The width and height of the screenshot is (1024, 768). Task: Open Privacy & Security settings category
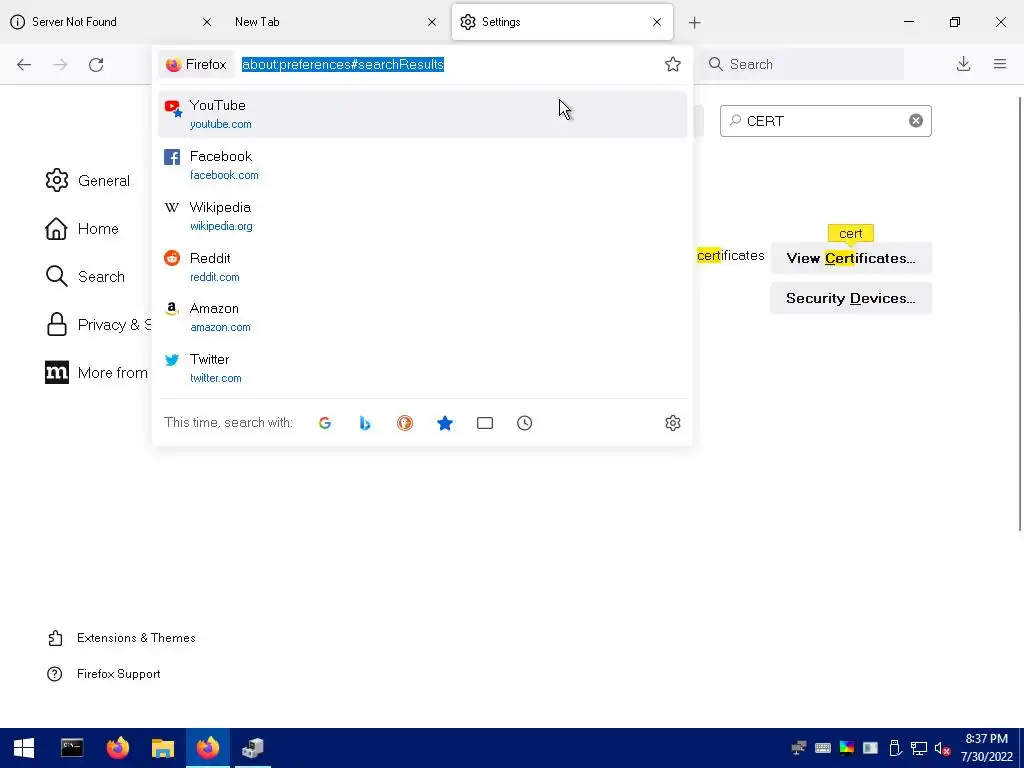(x=98, y=325)
